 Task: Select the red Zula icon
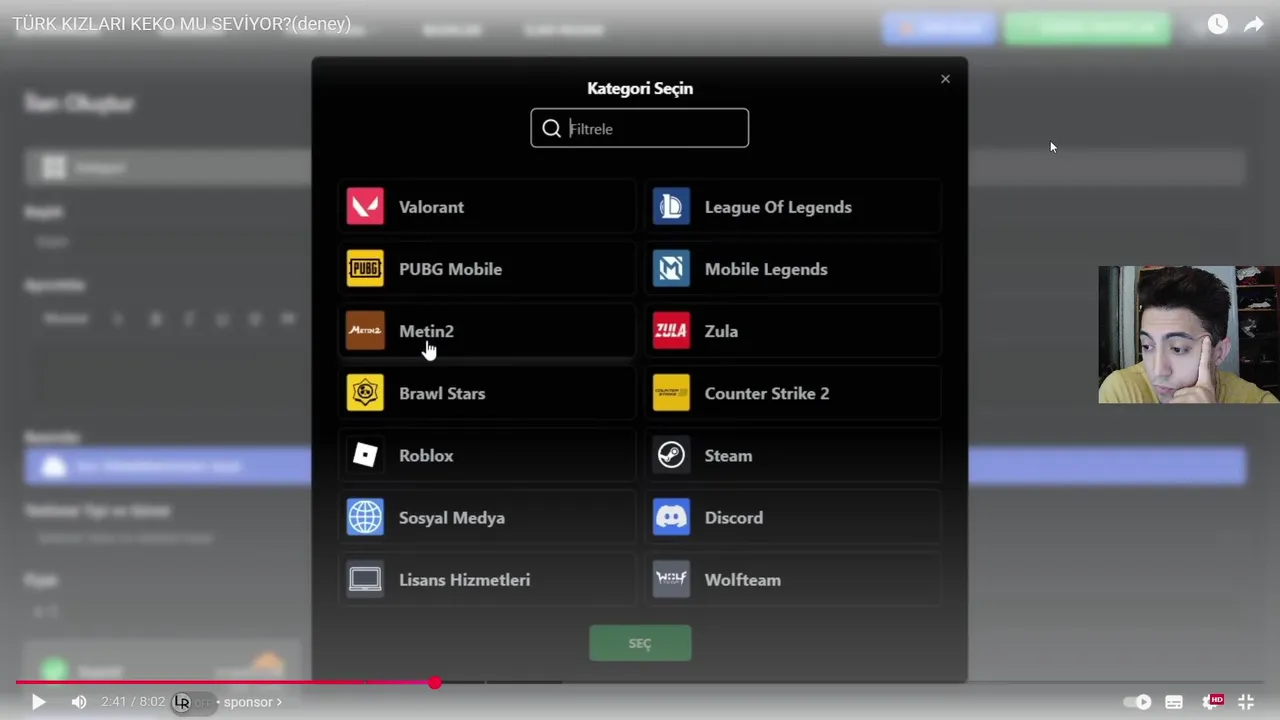pos(671,331)
